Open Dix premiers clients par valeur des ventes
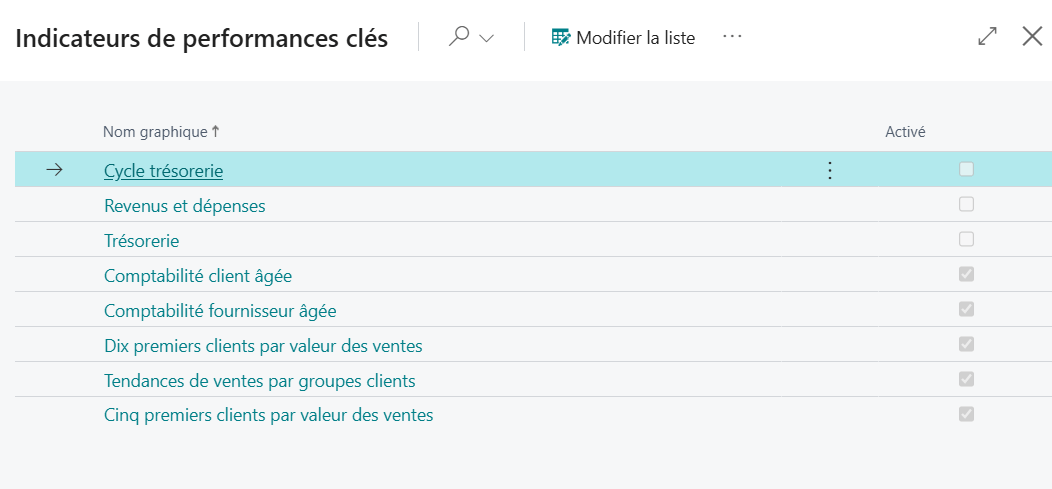The height and width of the screenshot is (489, 1052). (x=263, y=346)
